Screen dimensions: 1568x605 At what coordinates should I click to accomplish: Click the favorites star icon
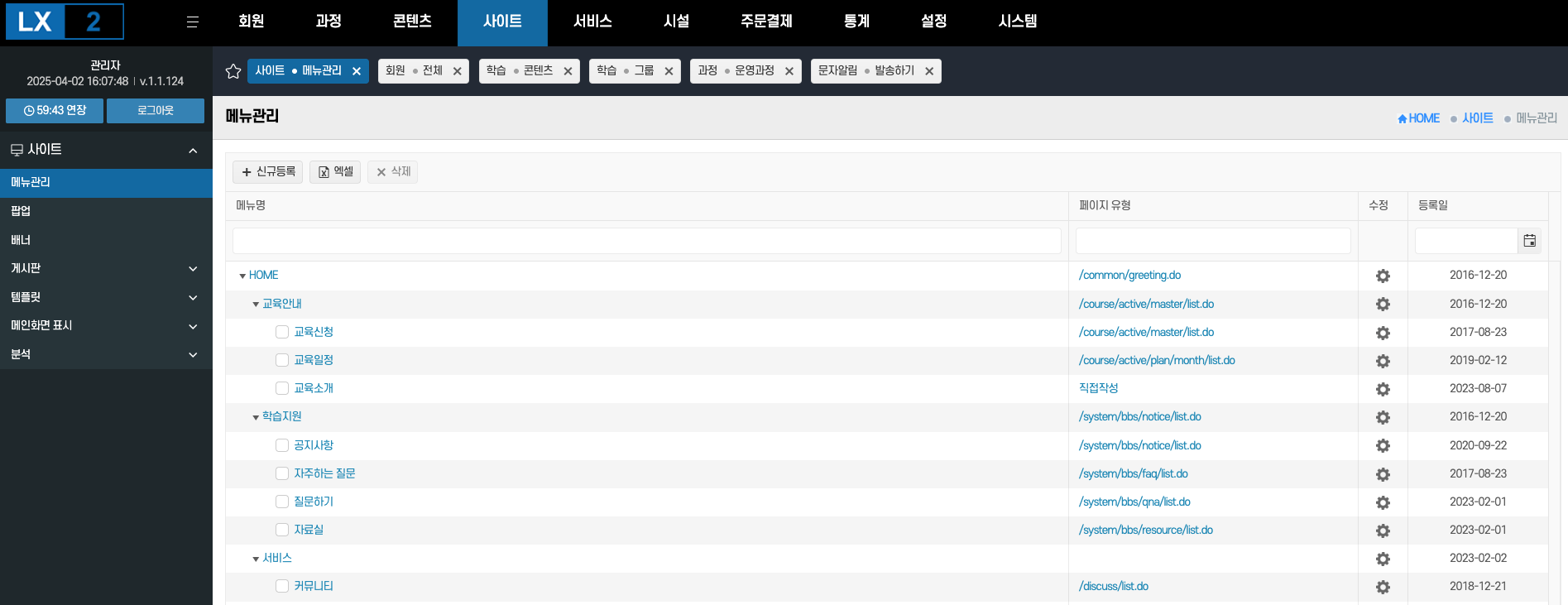click(x=233, y=71)
